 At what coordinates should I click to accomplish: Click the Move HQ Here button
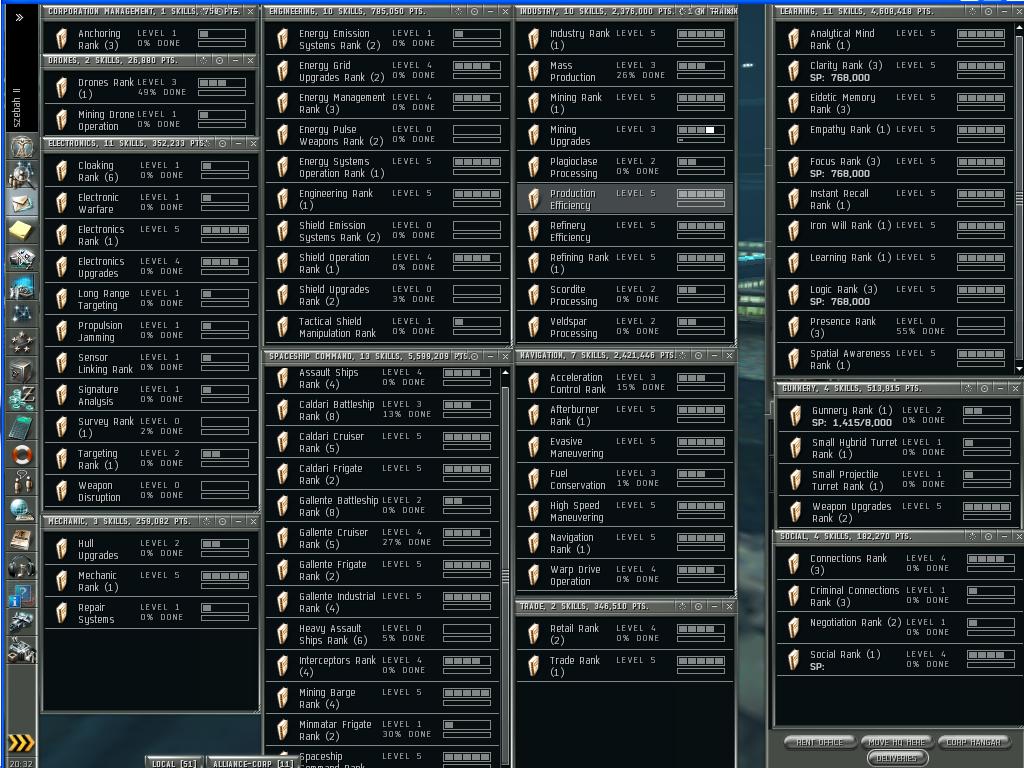[897, 742]
